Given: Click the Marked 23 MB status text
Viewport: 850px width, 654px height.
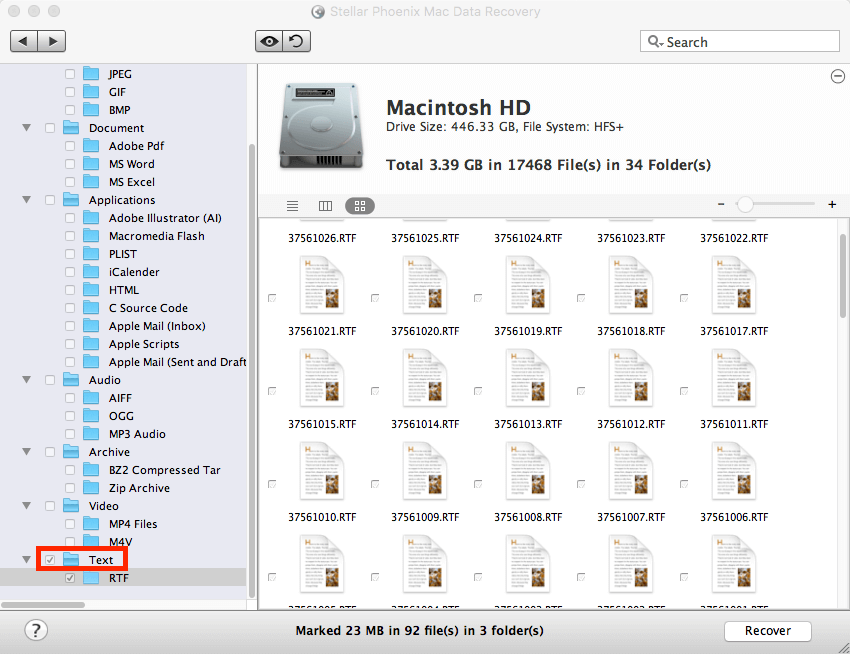Looking at the screenshot, I should (x=420, y=630).
